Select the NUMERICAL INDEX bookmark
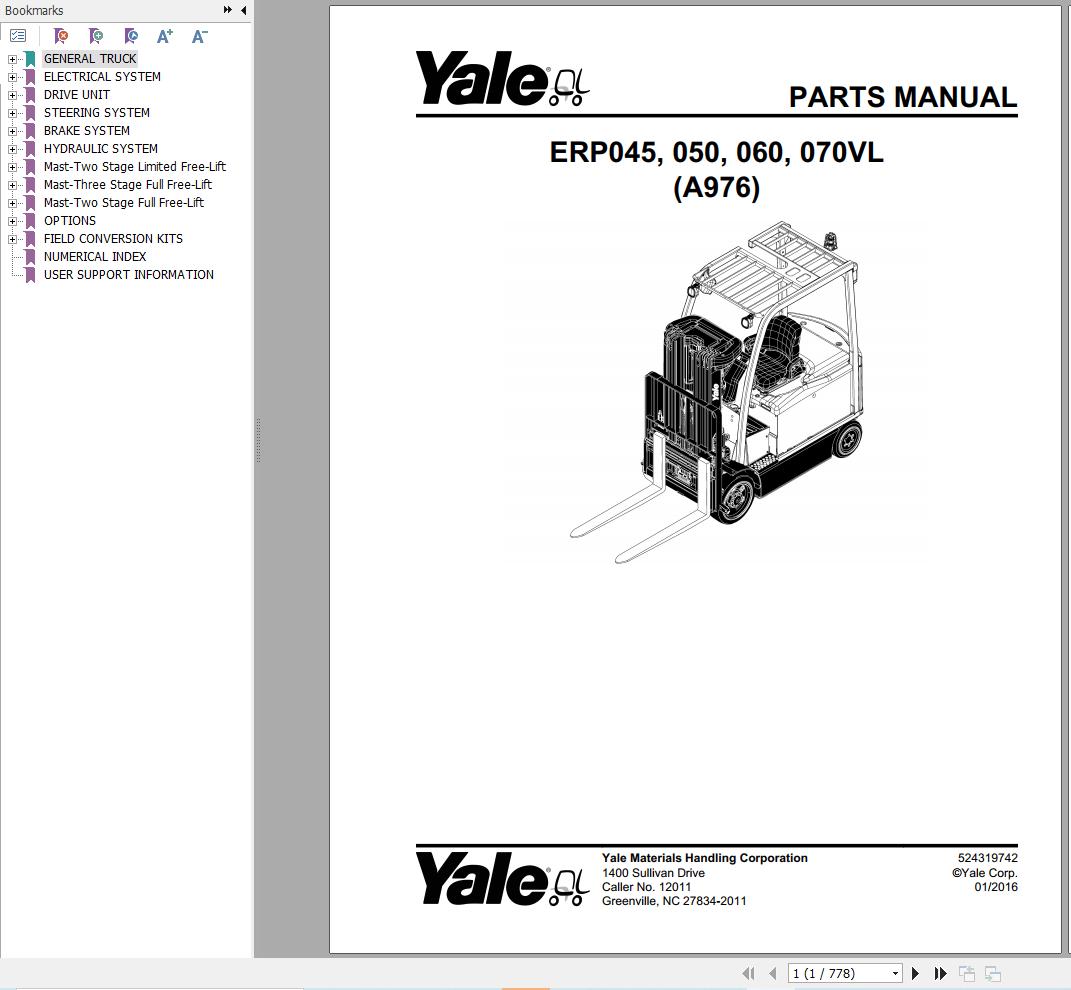Screen dimensions: 1071x990 [94, 256]
